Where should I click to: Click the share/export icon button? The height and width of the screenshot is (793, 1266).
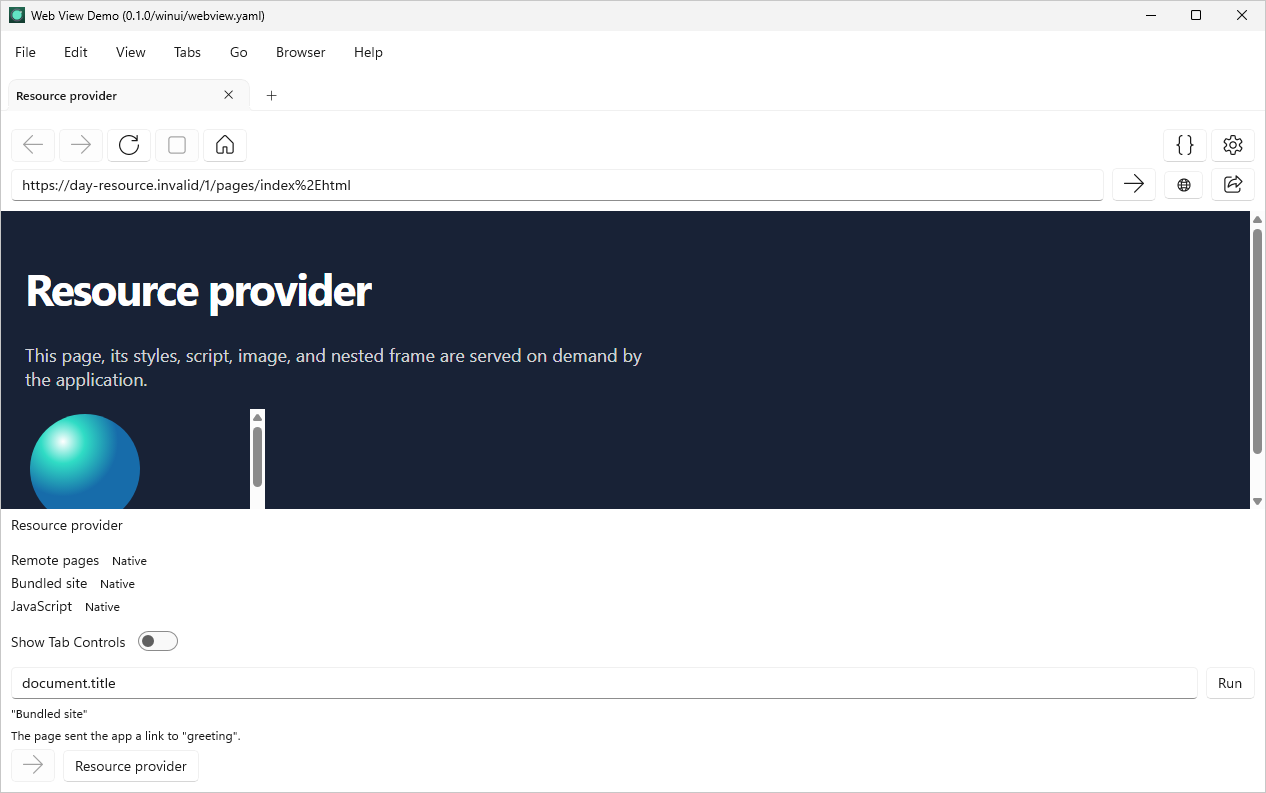coord(1233,184)
